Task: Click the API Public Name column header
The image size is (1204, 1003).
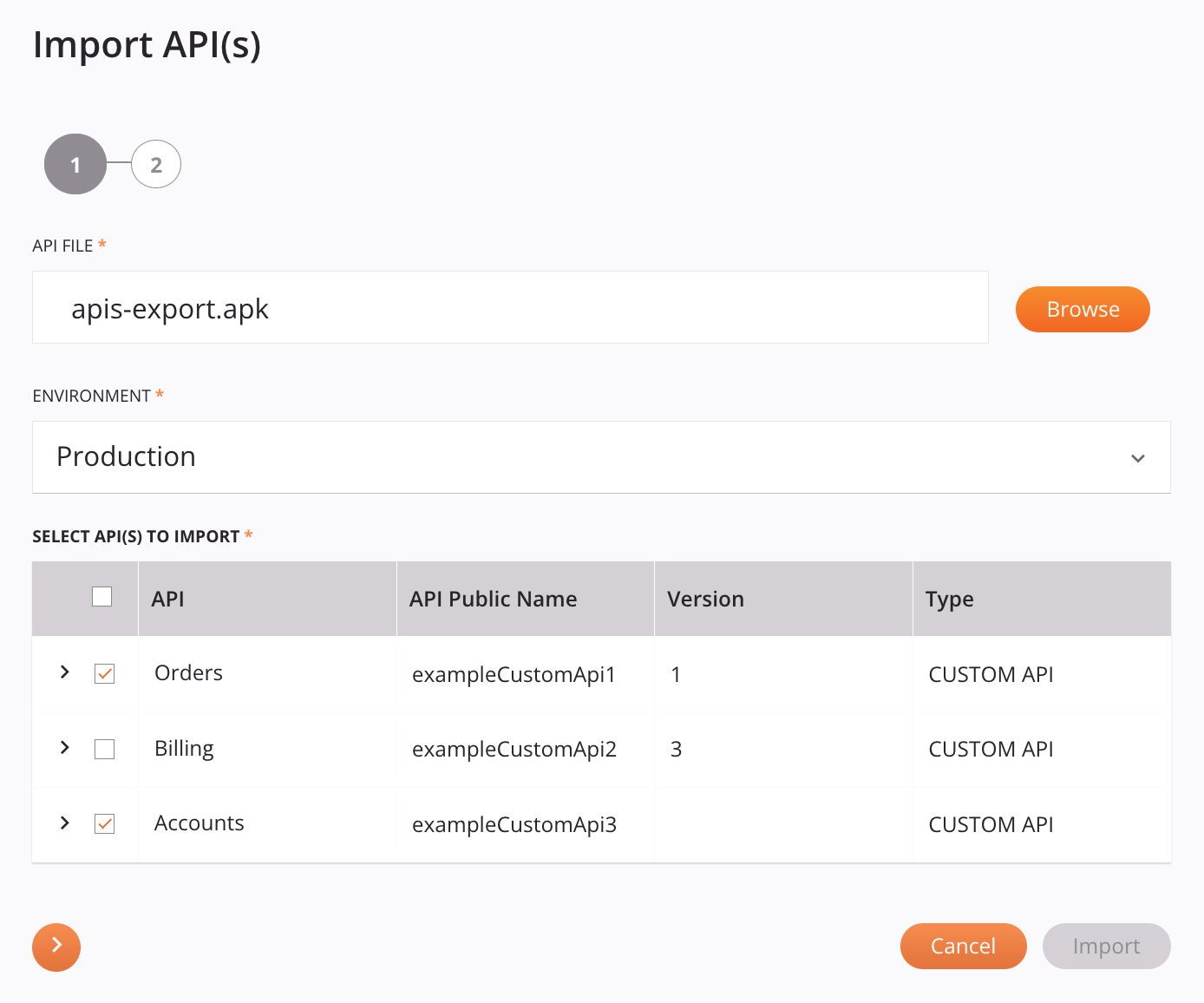Action: coord(493,599)
